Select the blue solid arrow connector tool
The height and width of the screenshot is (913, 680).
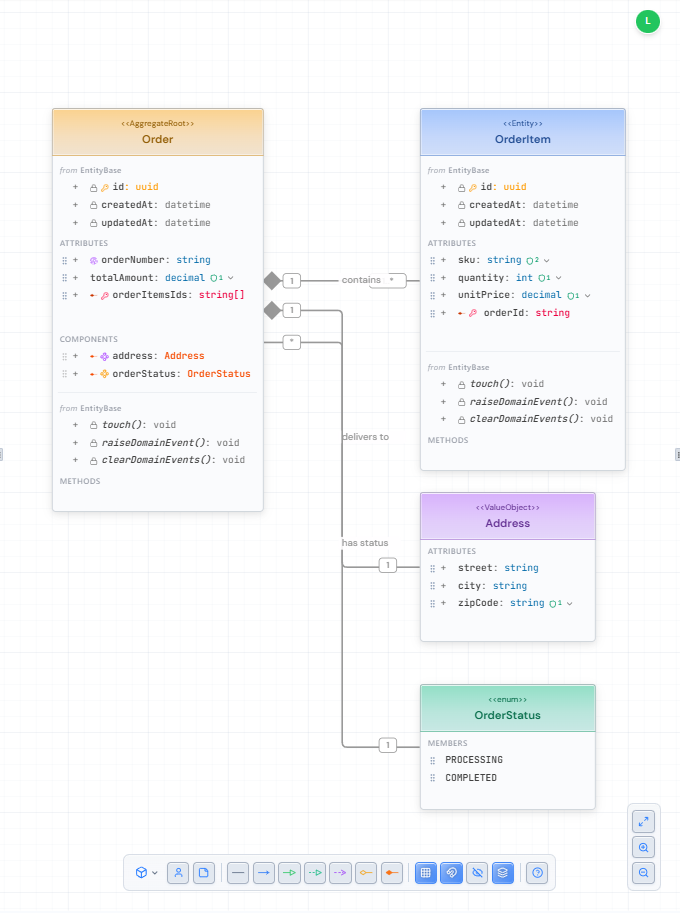[264, 873]
